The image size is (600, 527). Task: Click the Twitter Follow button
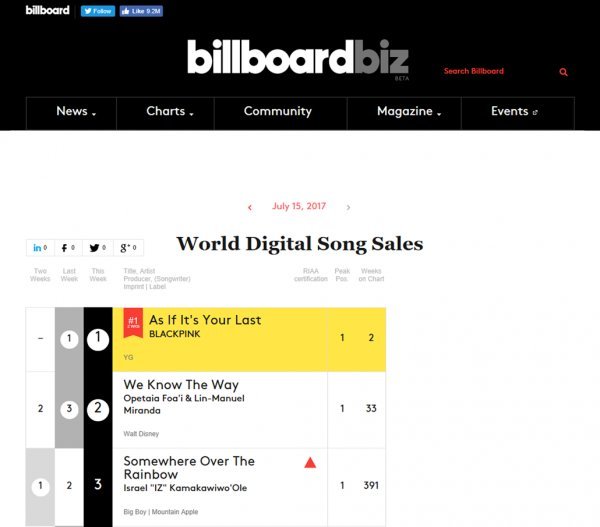(97, 11)
